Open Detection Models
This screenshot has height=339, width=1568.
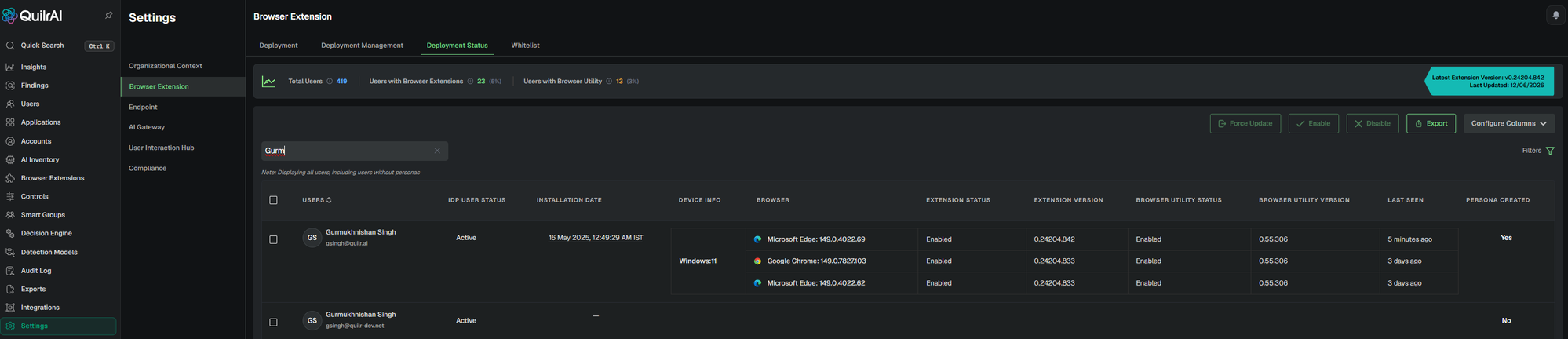coord(49,253)
